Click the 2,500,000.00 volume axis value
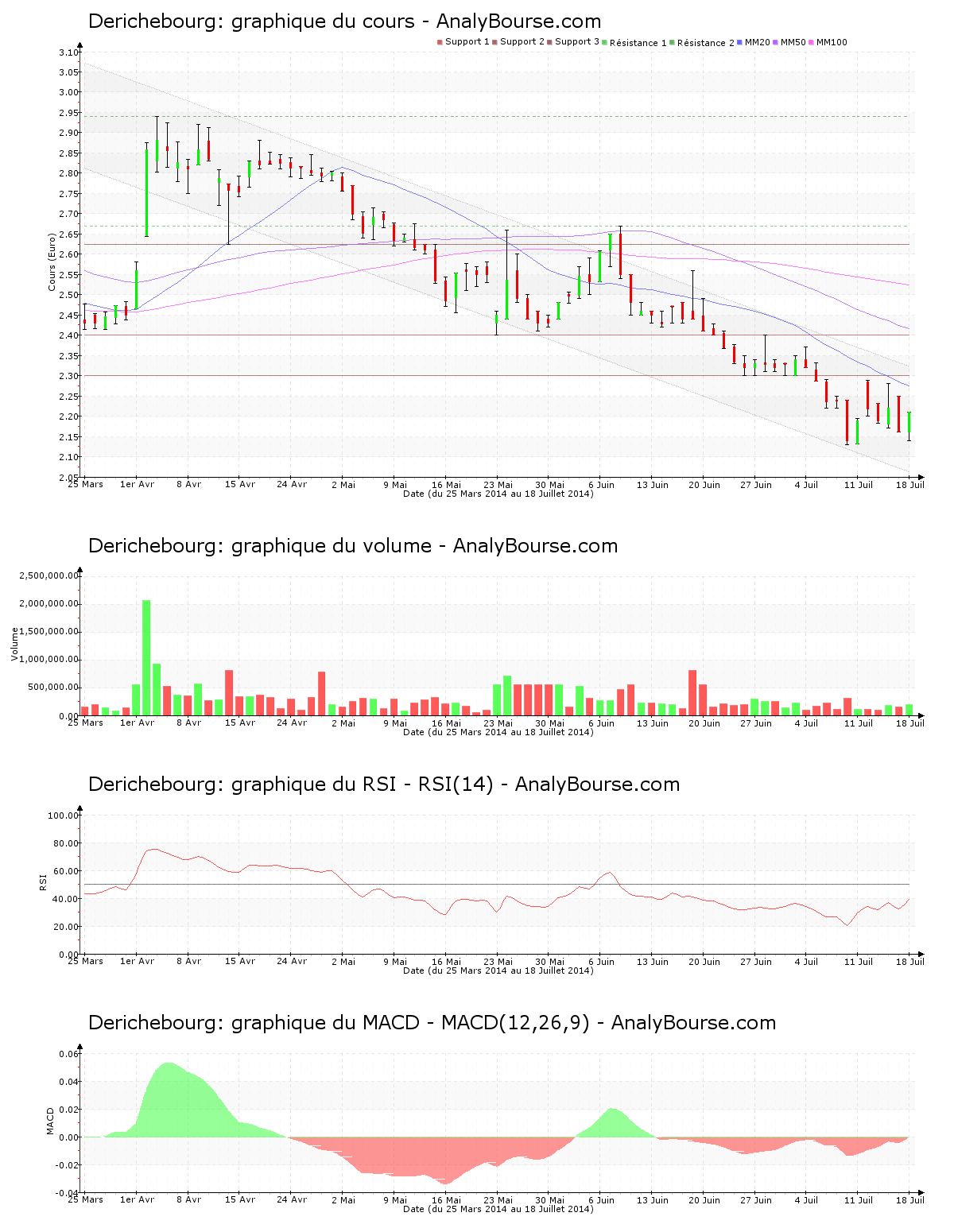This screenshot has width=954, height=1232. coord(49,575)
